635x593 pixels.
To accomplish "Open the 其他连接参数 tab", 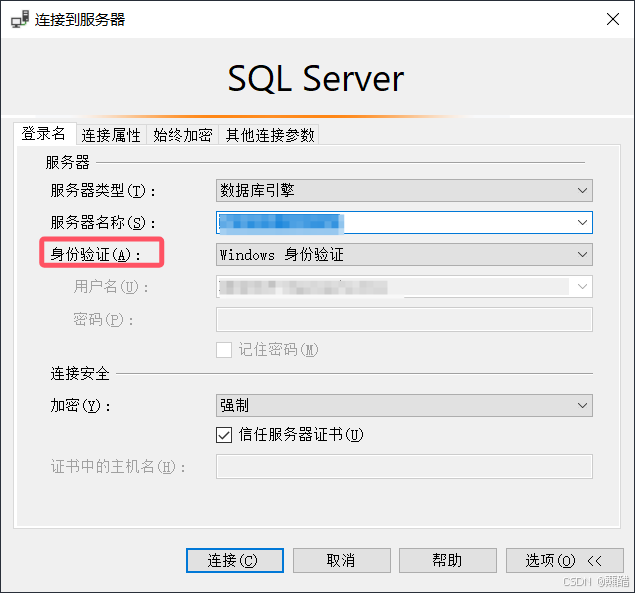I will (x=270, y=135).
